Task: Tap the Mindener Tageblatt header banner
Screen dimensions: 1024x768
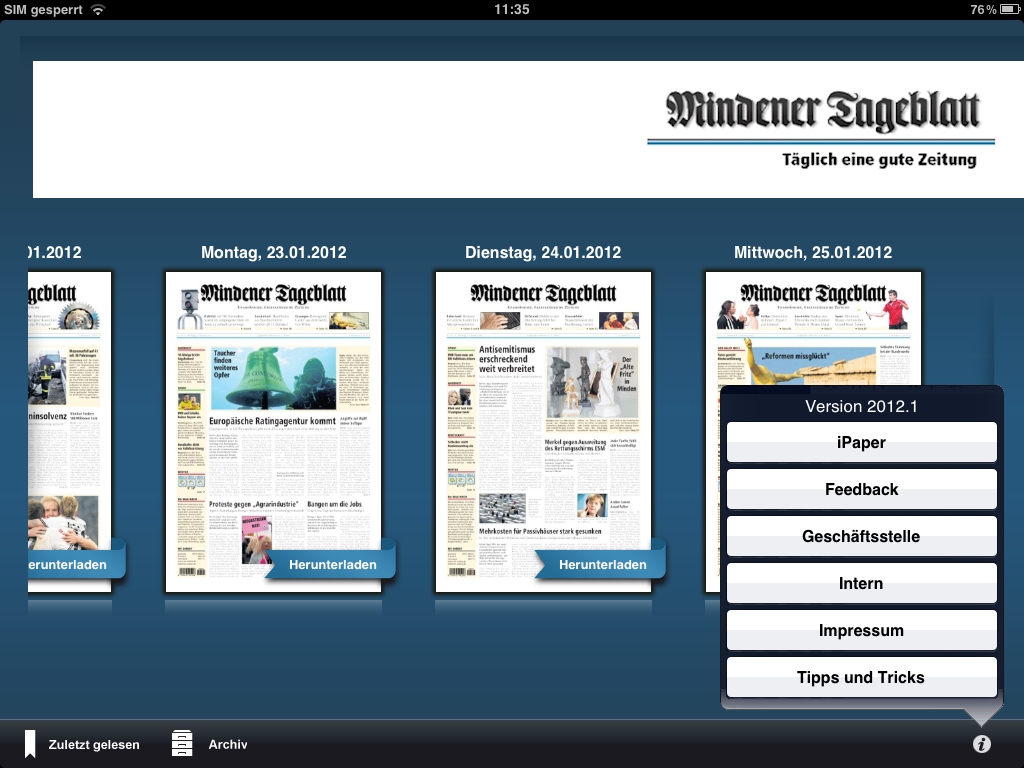Action: (528, 129)
